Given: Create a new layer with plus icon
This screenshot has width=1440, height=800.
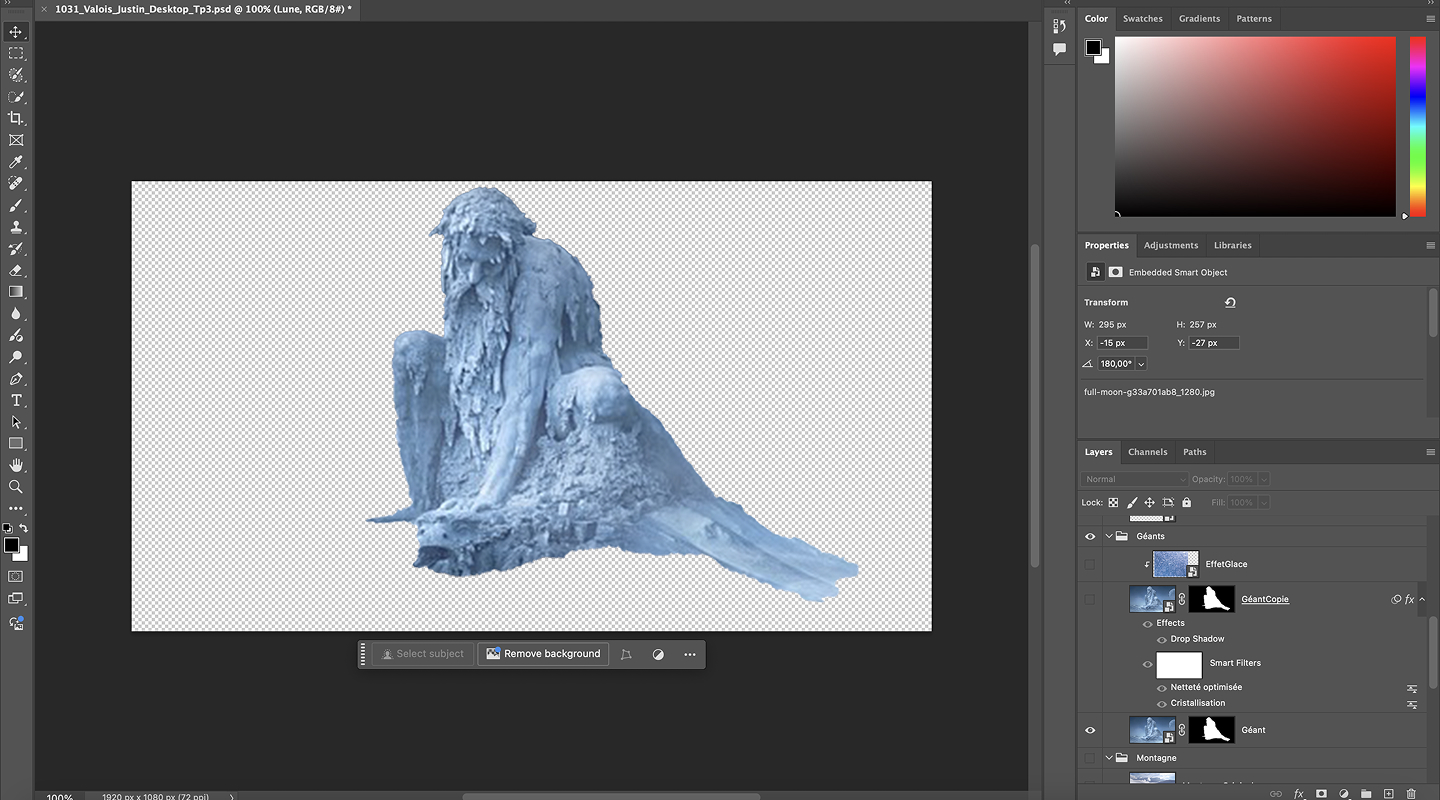Looking at the screenshot, I should pyautogui.click(x=1388, y=793).
